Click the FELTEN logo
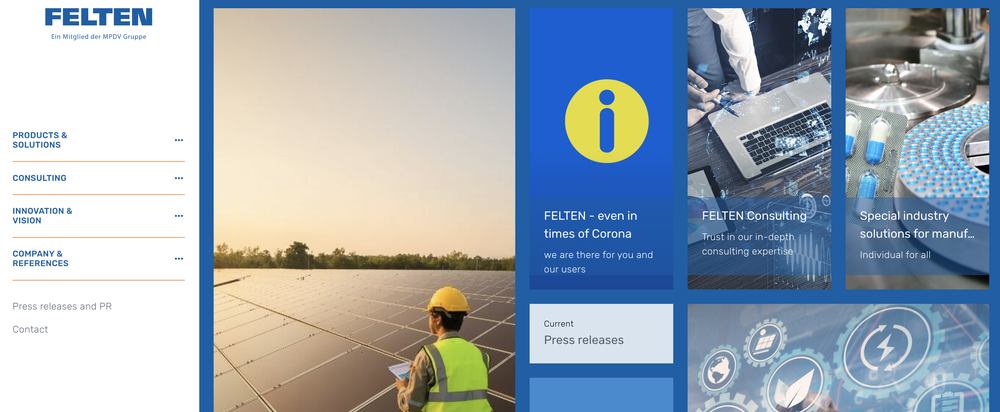Screen dimensions: 1000x412 (98, 17)
